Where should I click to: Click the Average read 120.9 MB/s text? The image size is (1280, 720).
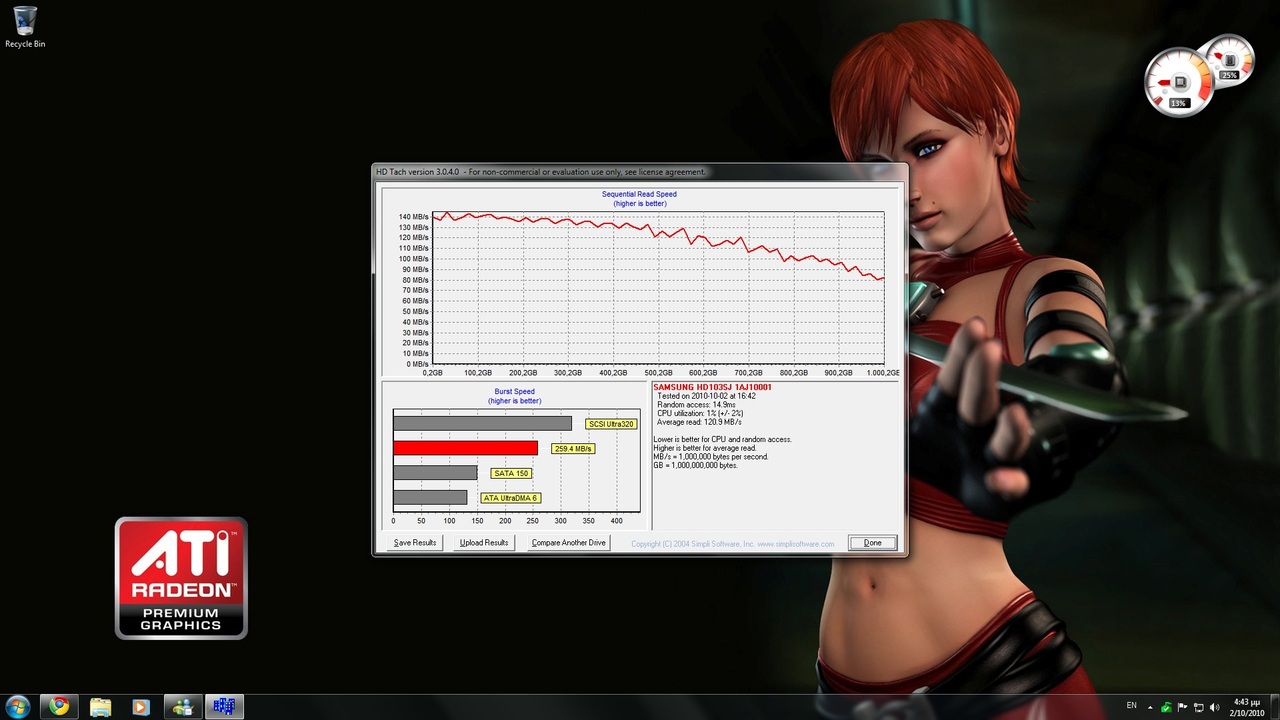(699, 422)
